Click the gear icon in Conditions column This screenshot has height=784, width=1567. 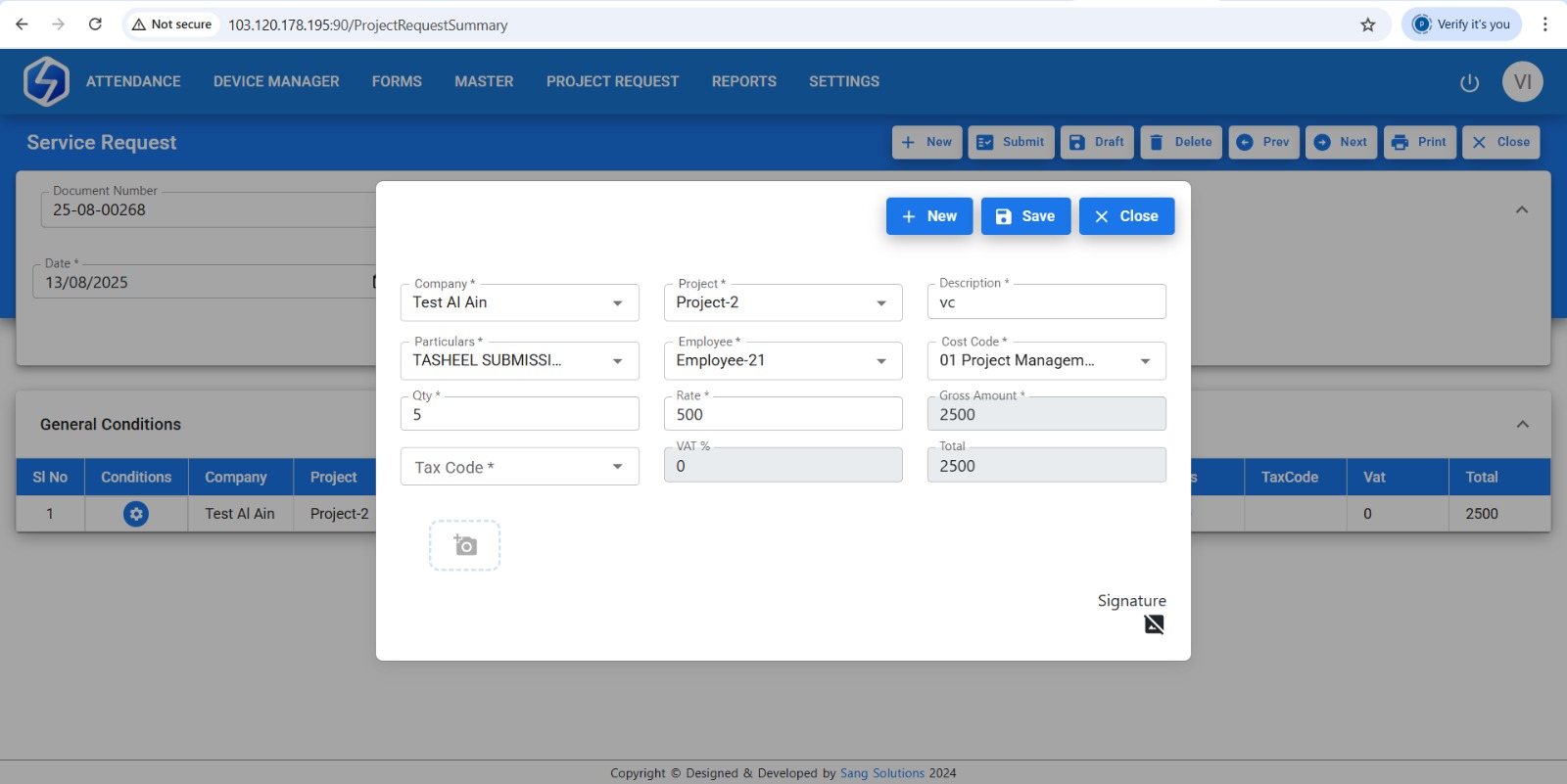click(x=136, y=514)
